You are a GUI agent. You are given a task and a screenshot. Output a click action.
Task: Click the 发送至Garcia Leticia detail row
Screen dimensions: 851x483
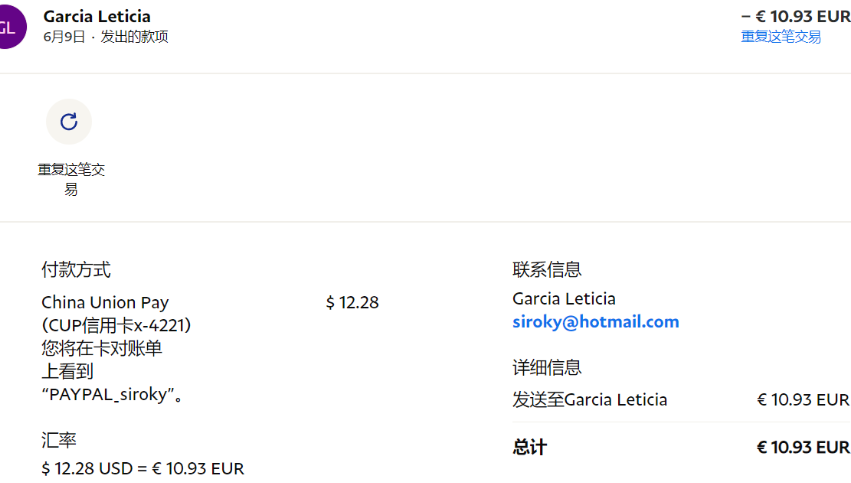[681, 400]
